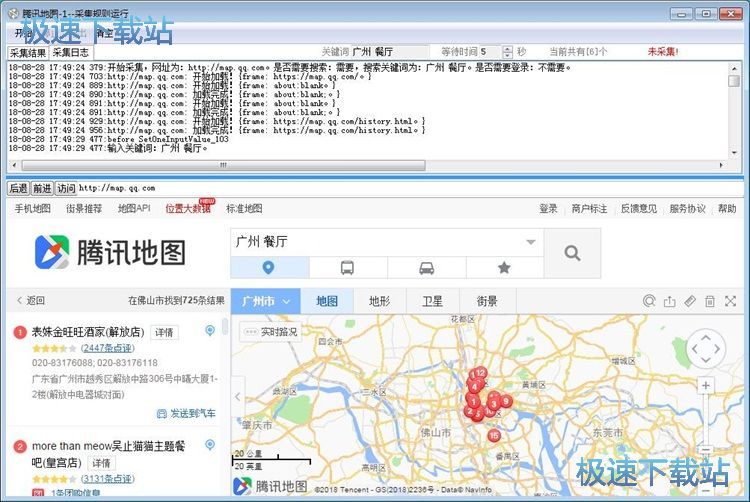This screenshot has height=502, width=750.
Task: Click red map marker number 15
Action: click(x=494, y=435)
